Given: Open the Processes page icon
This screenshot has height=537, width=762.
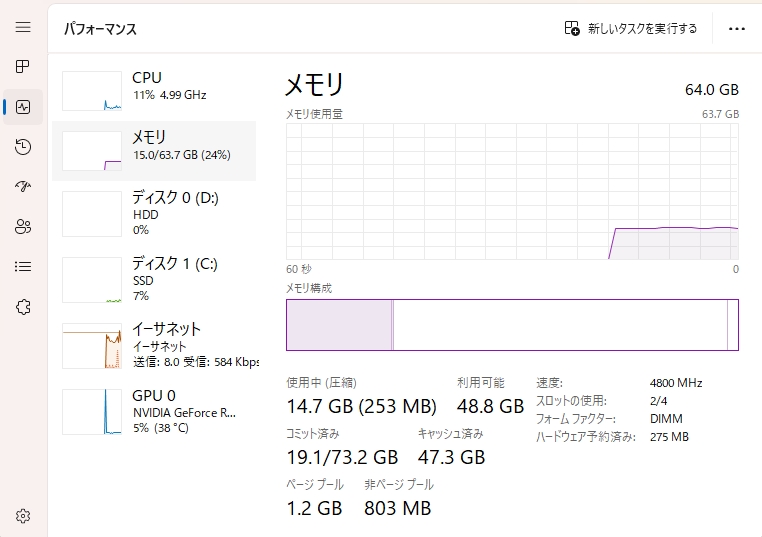Looking at the screenshot, I should [23, 67].
